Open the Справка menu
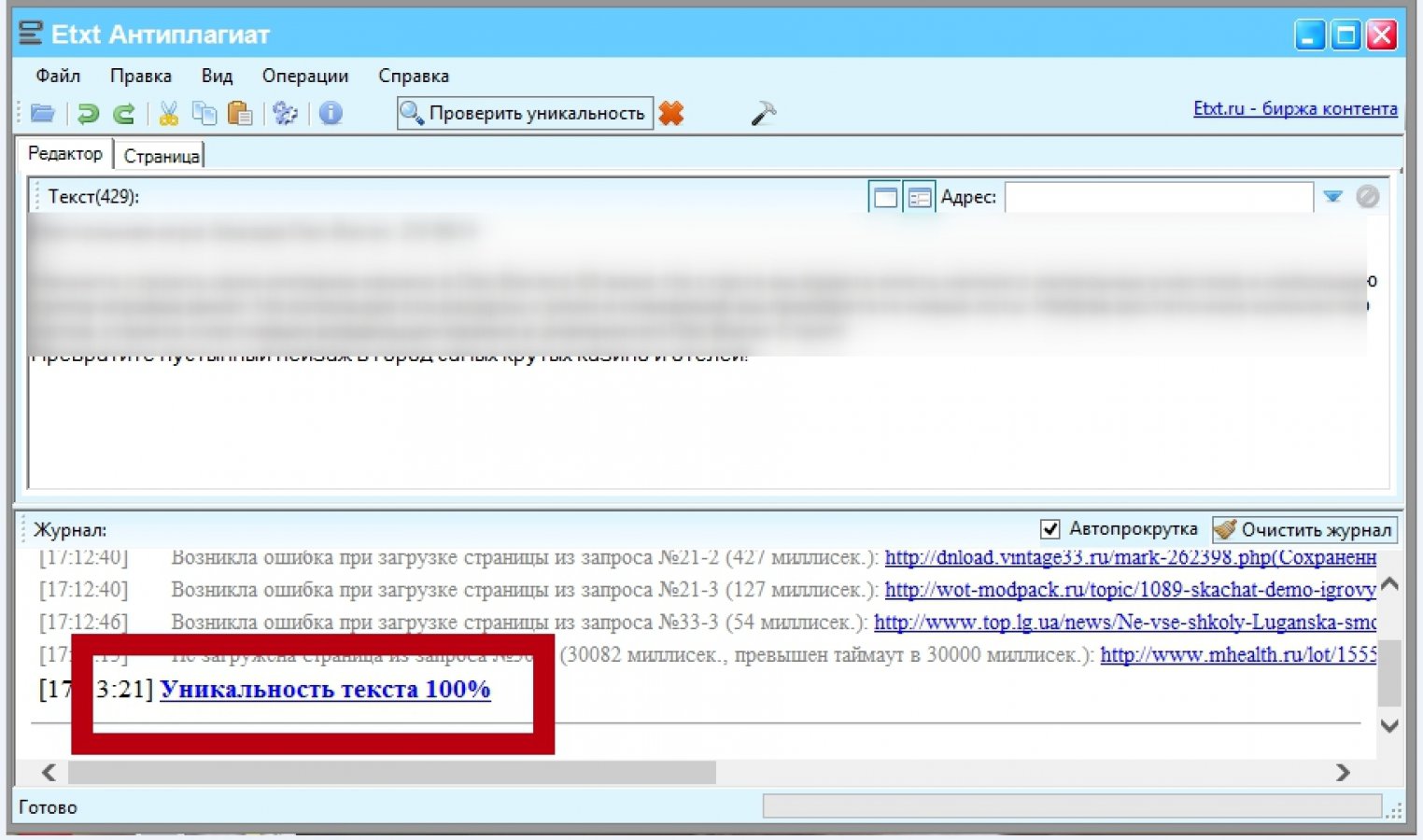Viewport: 1423px width, 840px height. tap(414, 76)
